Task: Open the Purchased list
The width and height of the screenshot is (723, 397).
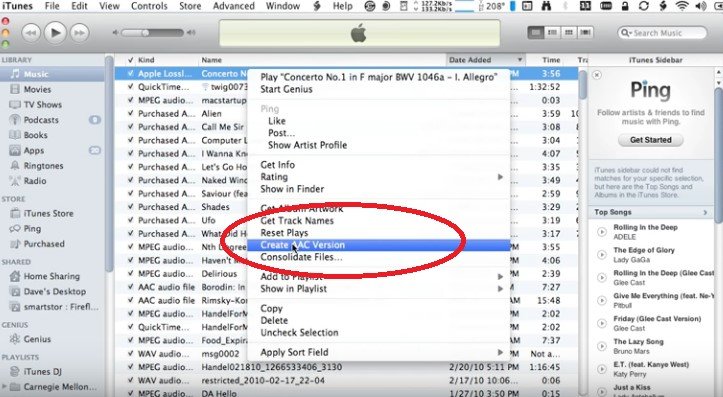Action: point(44,244)
